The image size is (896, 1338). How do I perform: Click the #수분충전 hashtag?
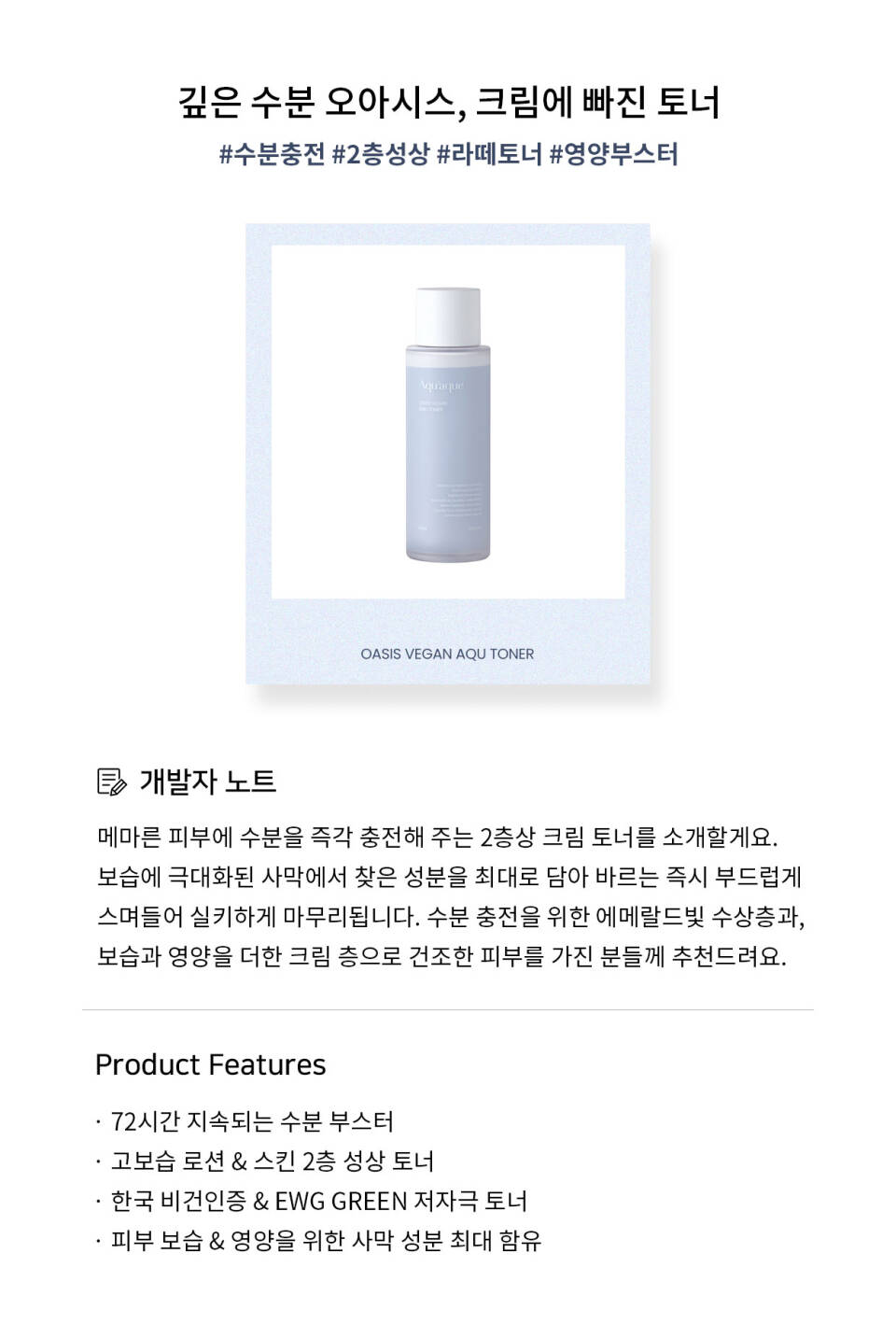(272, 154)
